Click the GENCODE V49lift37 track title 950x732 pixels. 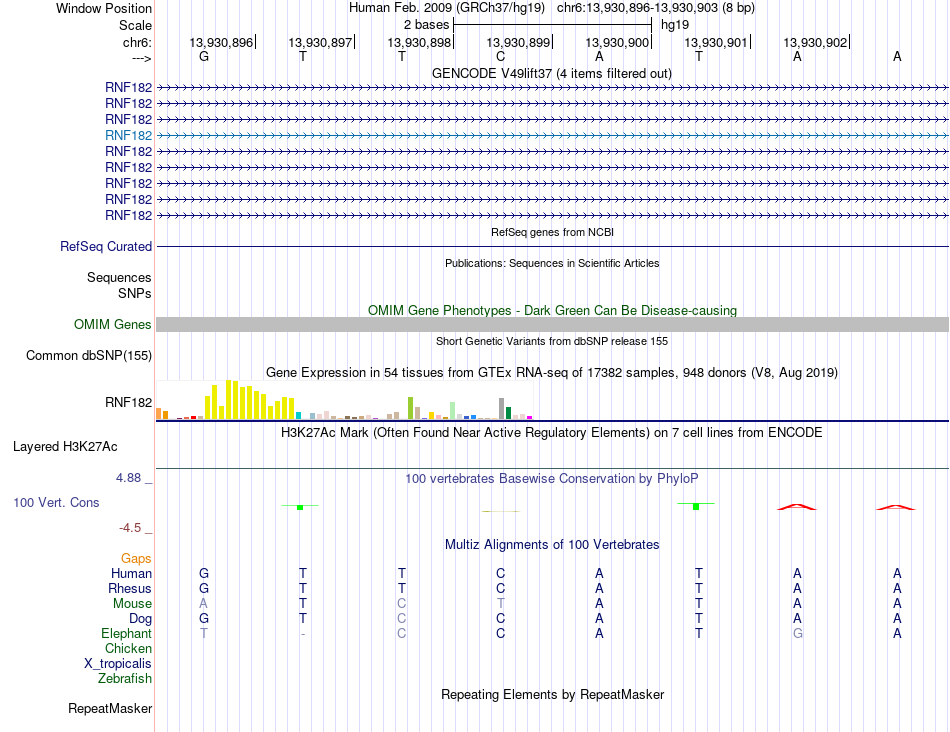point(551,73)
